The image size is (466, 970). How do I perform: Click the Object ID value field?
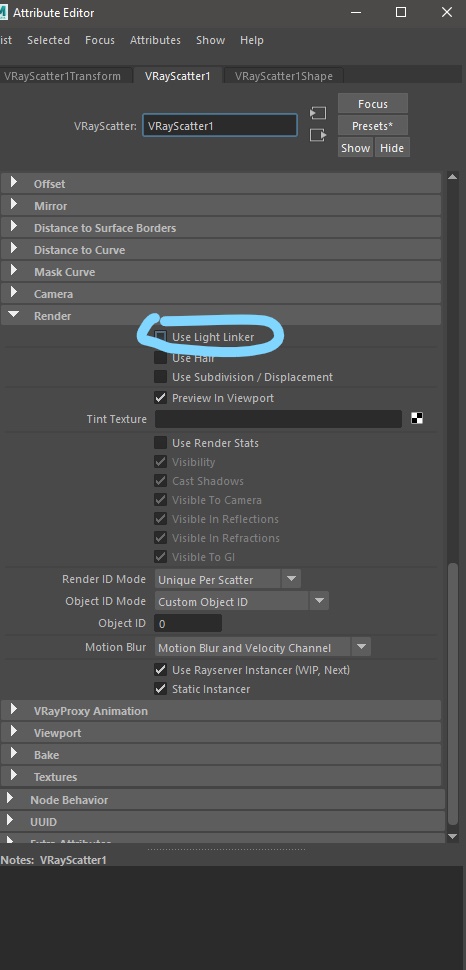188,623
